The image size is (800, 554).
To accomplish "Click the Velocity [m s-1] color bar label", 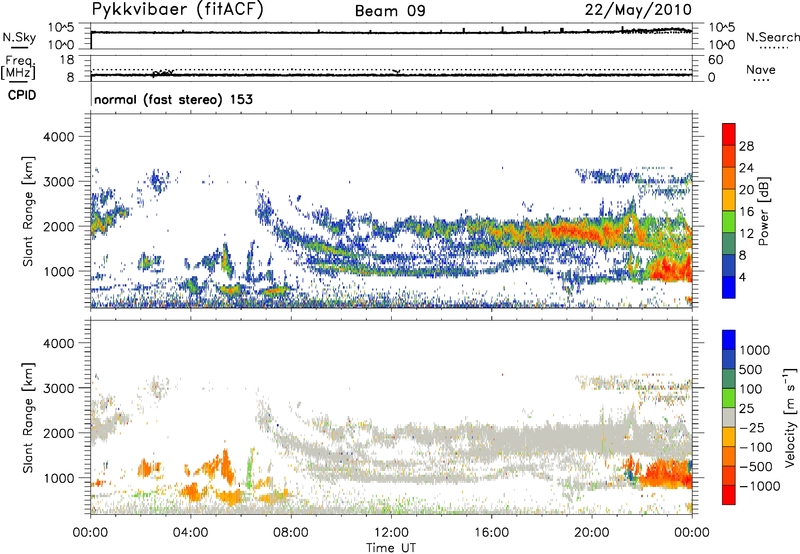I will coord(790,417).
